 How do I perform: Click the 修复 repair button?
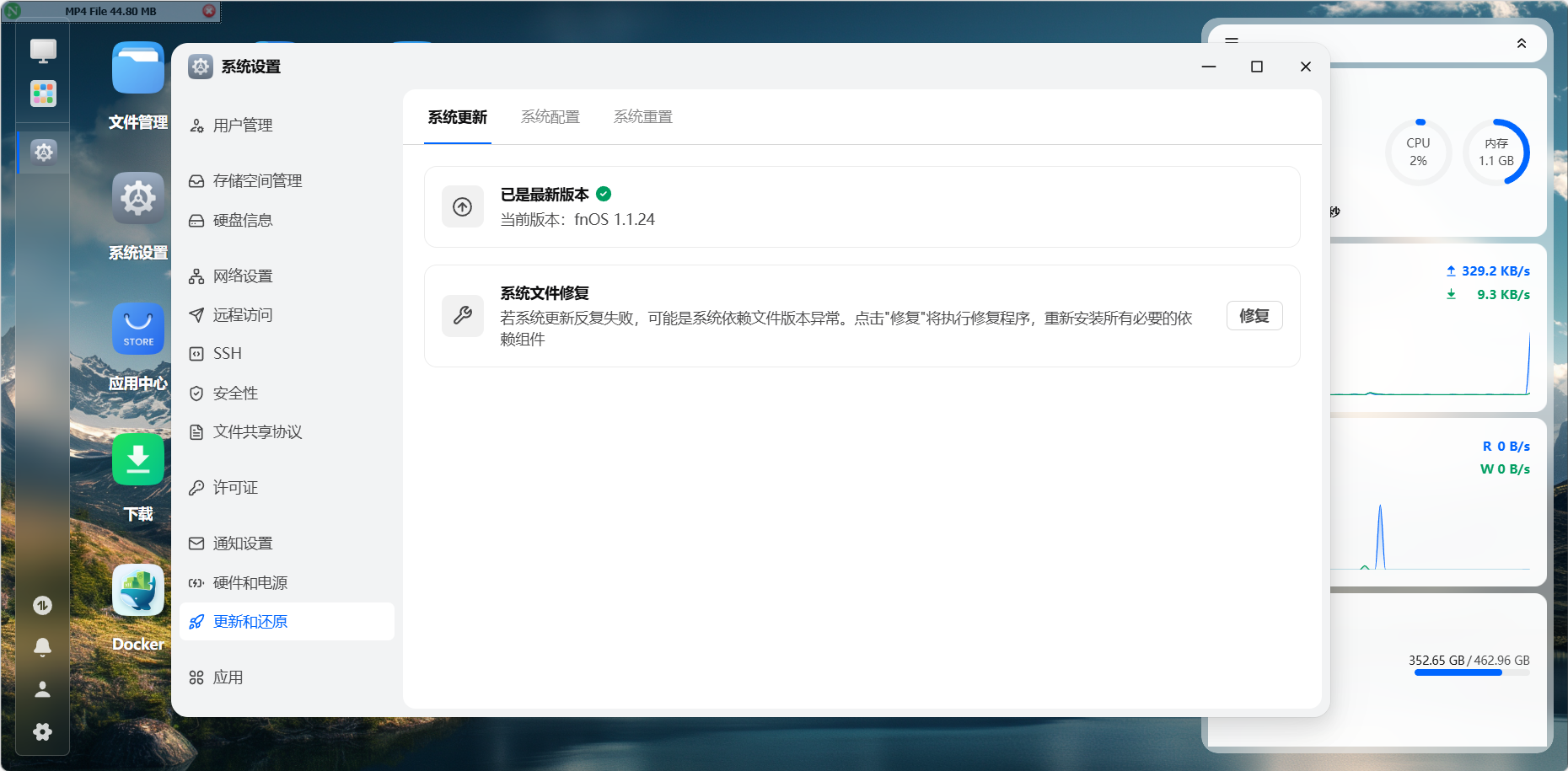coord(1254,316)
